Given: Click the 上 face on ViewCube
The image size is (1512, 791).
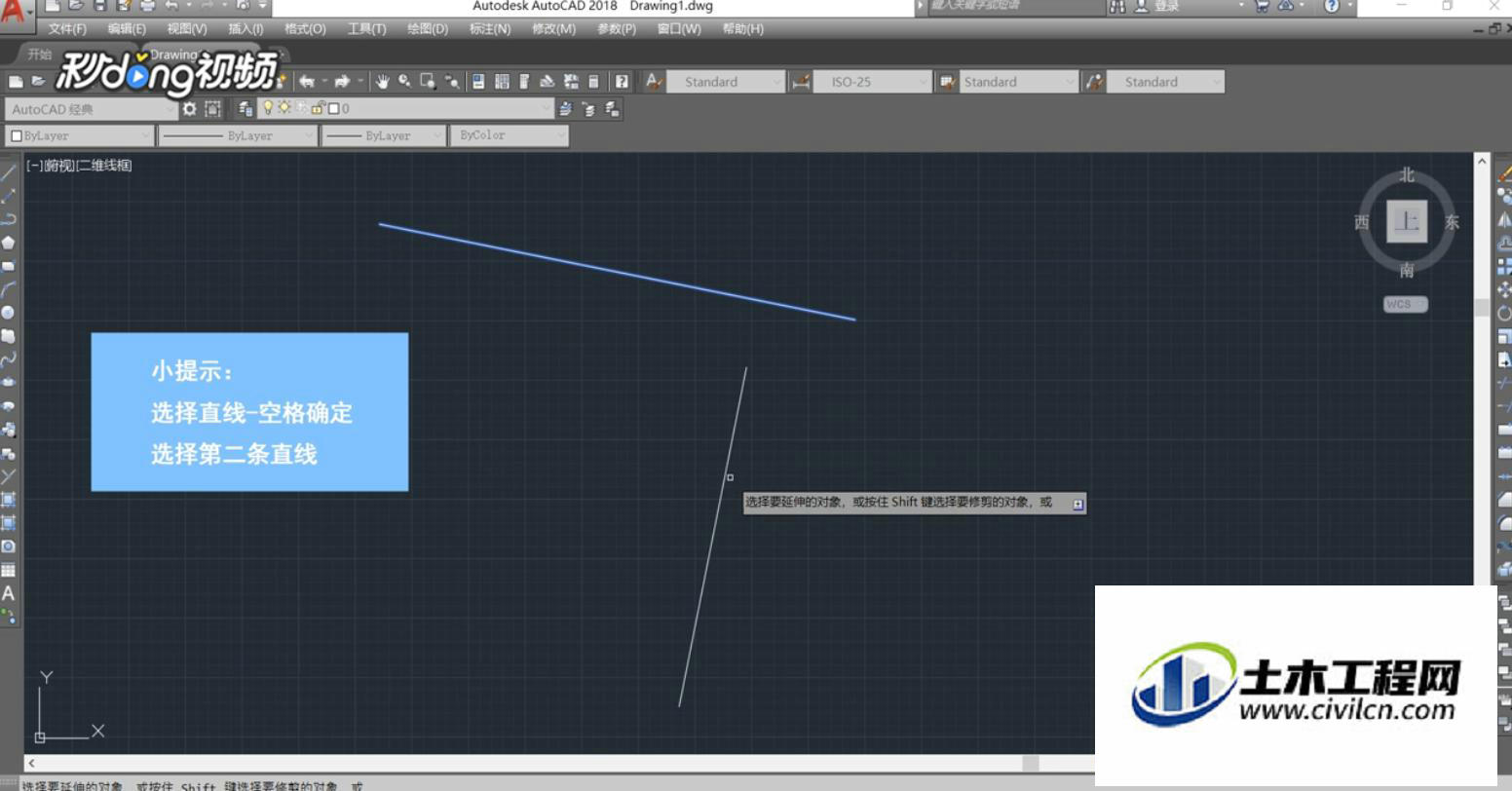Looking at the screenshot, I should click(x=1407, y=221).
